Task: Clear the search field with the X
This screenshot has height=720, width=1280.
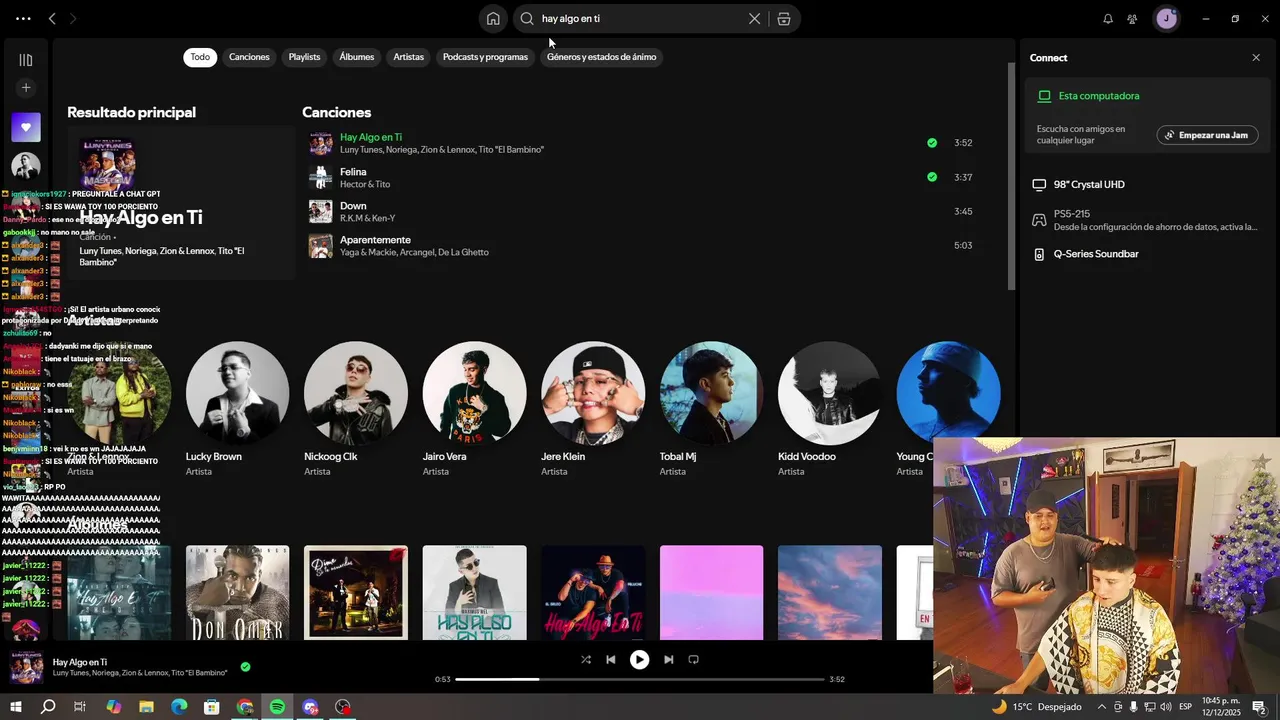Action: click(754, 18)
